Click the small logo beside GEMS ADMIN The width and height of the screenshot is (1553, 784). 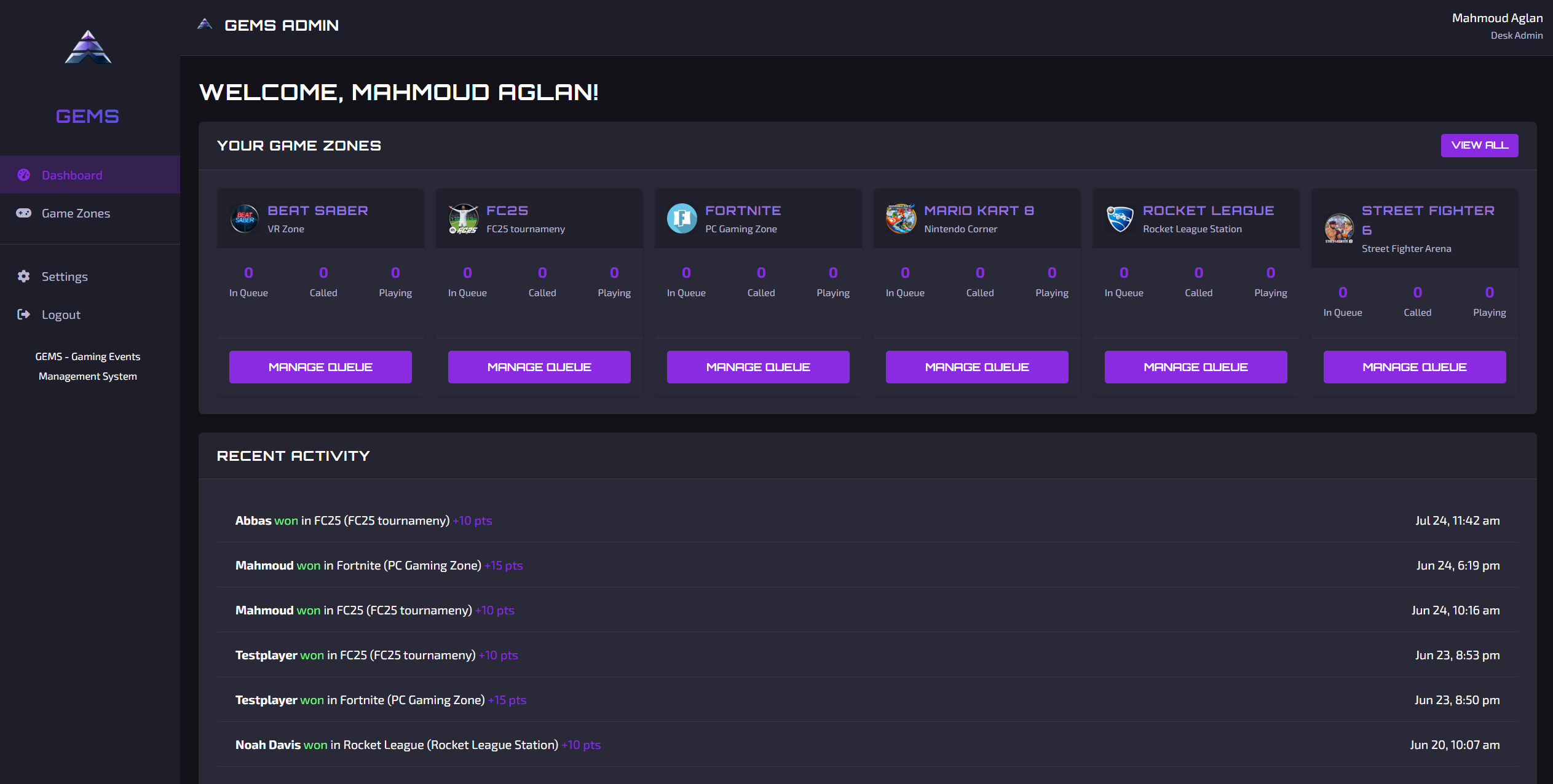click(205, 25)
